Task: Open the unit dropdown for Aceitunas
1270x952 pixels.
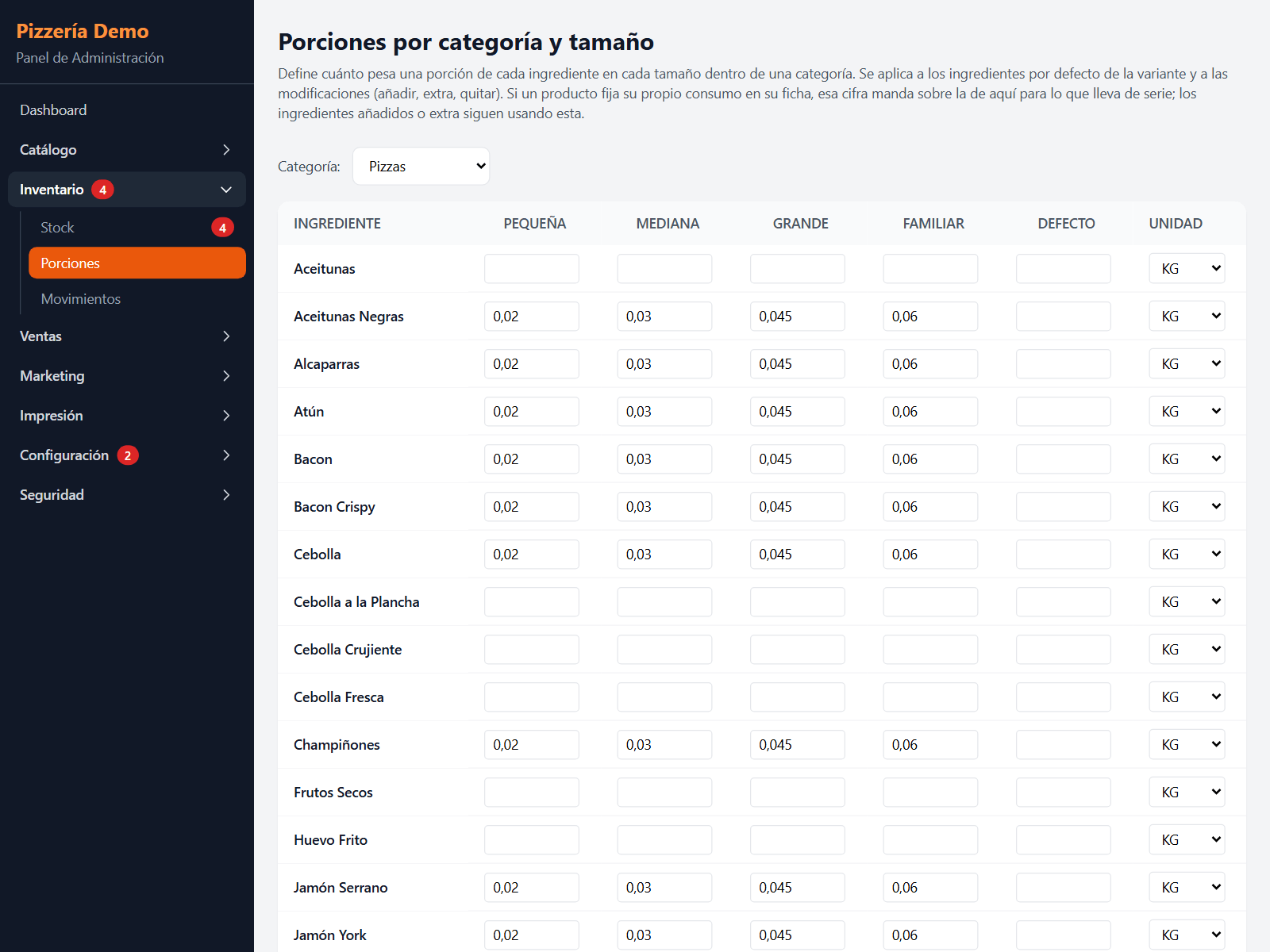Action: (1187, 269)
